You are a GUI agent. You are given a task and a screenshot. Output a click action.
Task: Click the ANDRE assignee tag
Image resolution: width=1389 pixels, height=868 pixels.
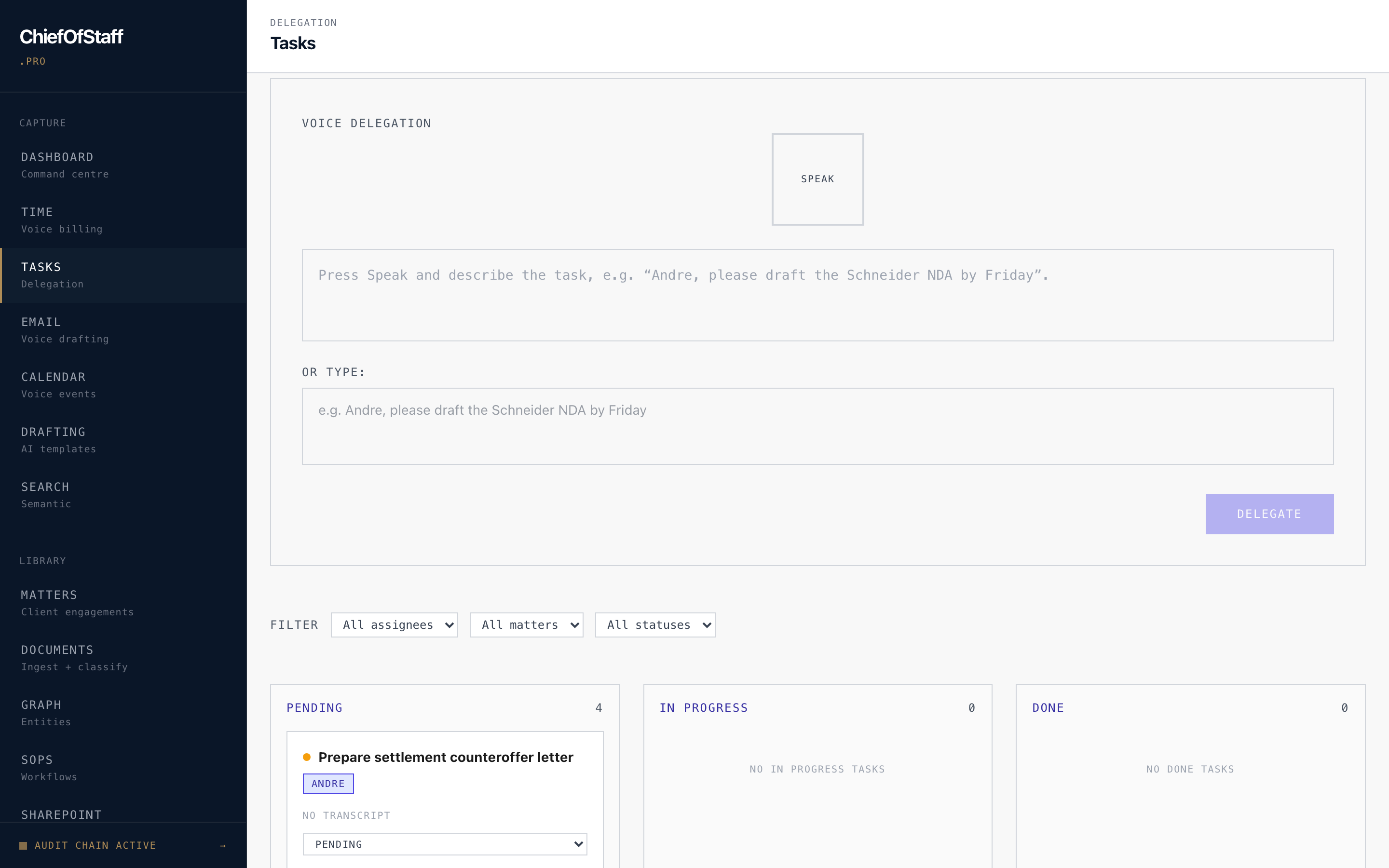click(328, 784)
